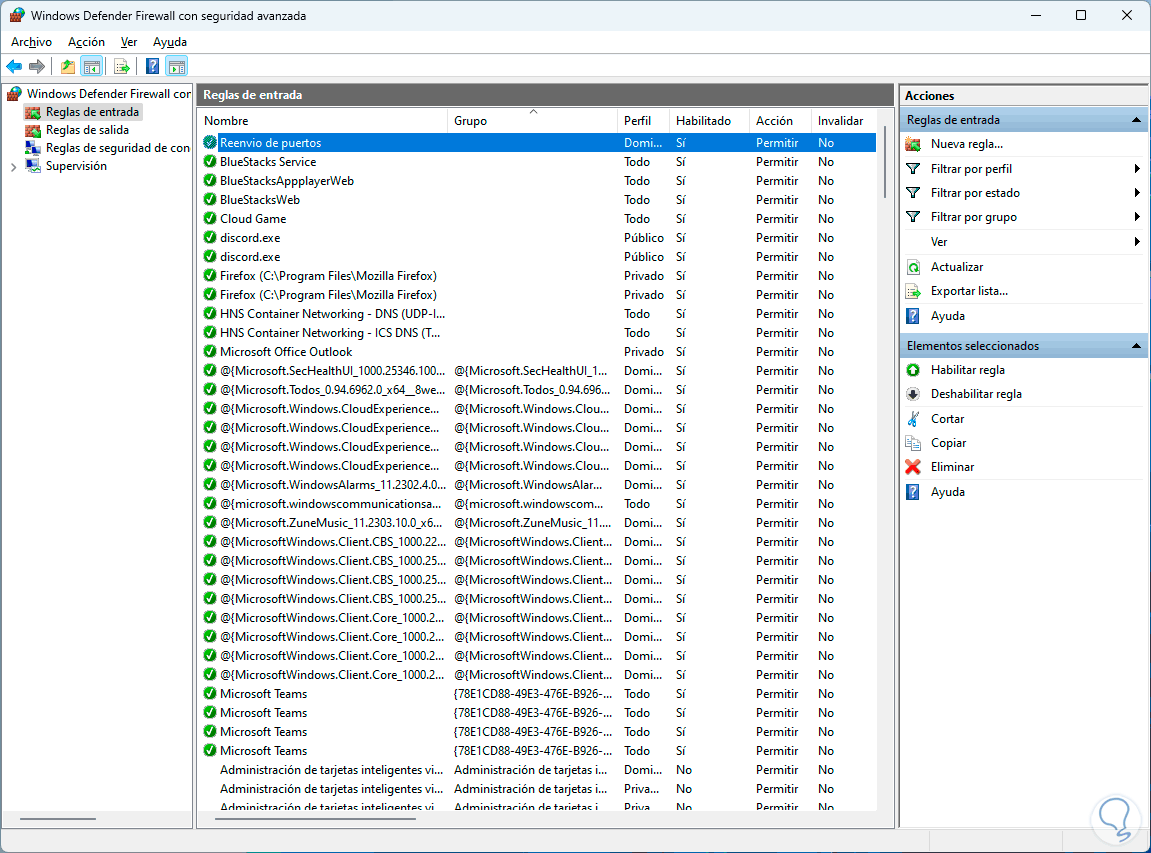Image resolution: width=1151 pixels, height=853 pixels.
Task: Select the Reenvio de puertos rule
Action: [x=540, y=142]
